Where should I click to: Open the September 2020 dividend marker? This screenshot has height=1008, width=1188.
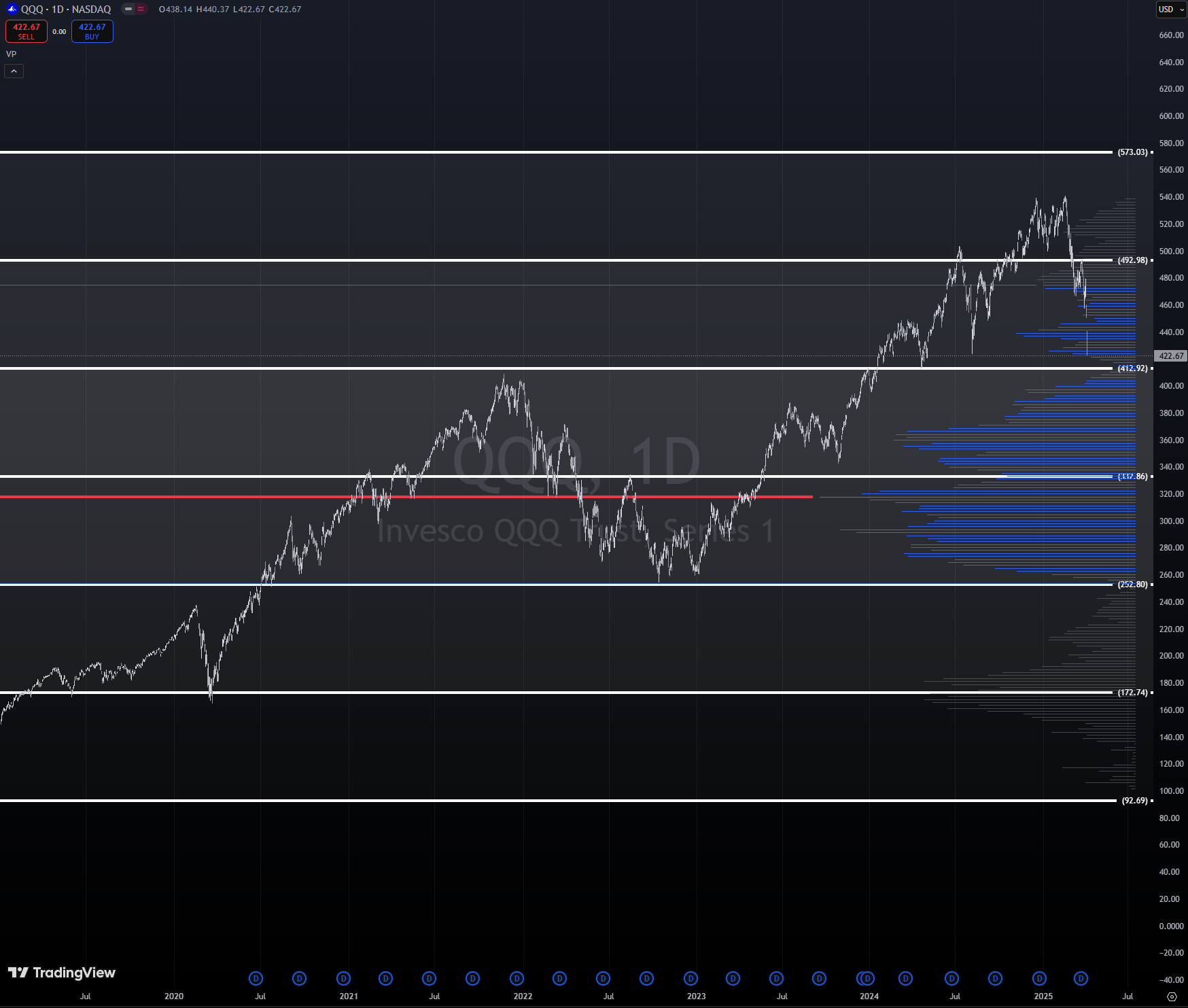299,978
